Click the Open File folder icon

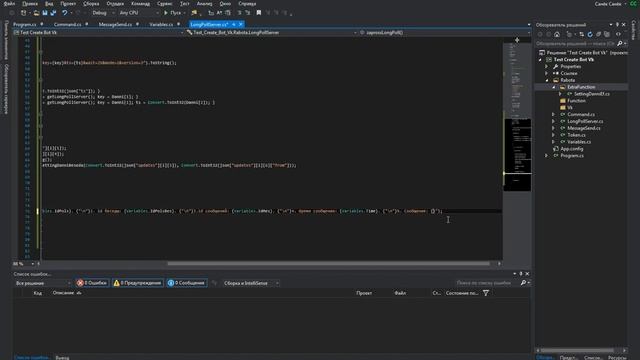click(x=36, y=13)
